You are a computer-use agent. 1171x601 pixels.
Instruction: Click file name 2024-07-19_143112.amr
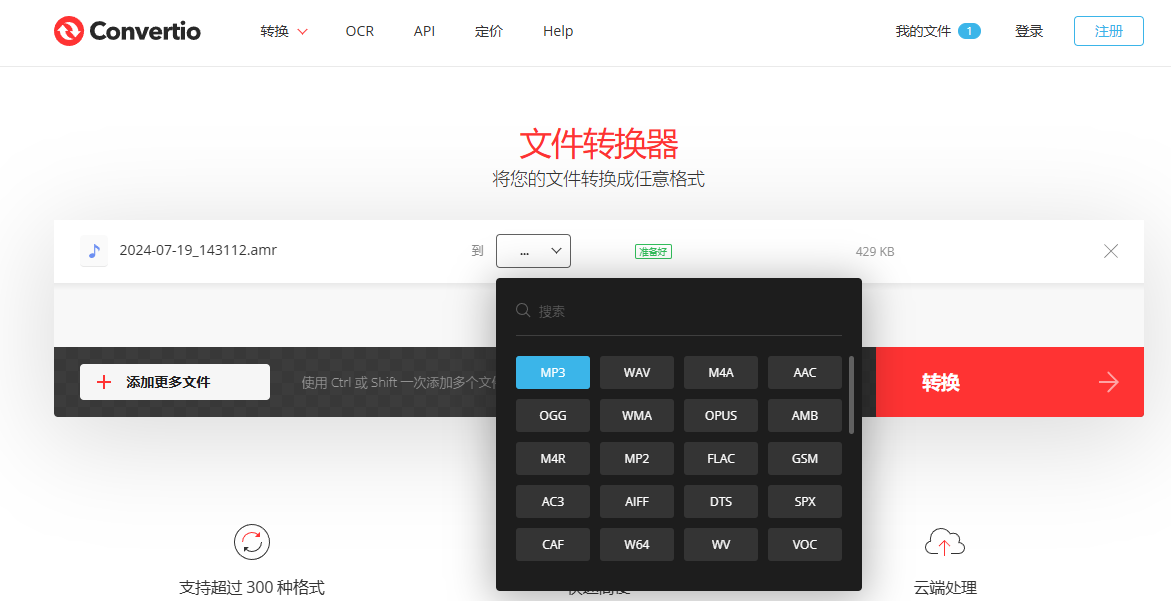pos(198,250)
